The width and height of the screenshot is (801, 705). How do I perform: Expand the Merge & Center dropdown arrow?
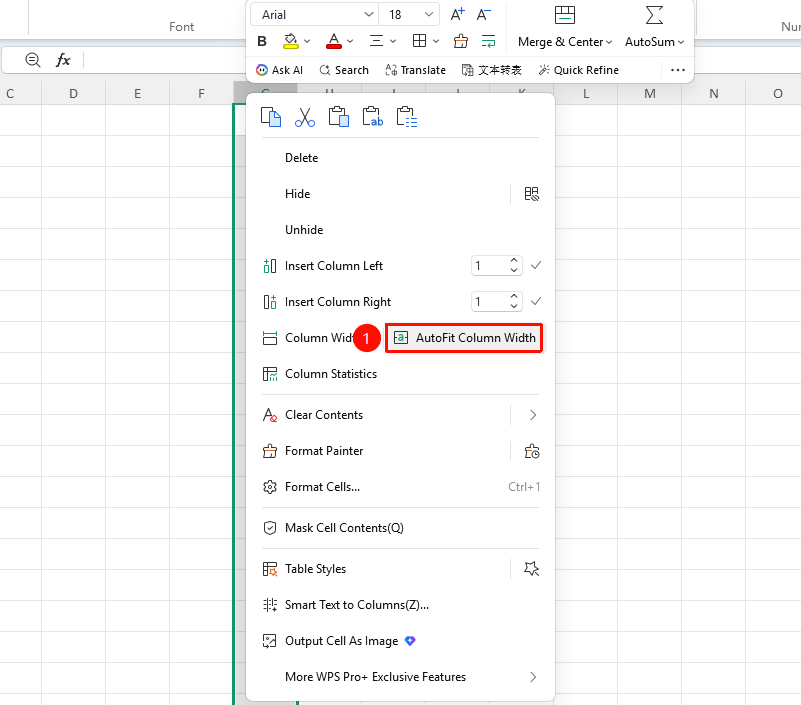609,42
